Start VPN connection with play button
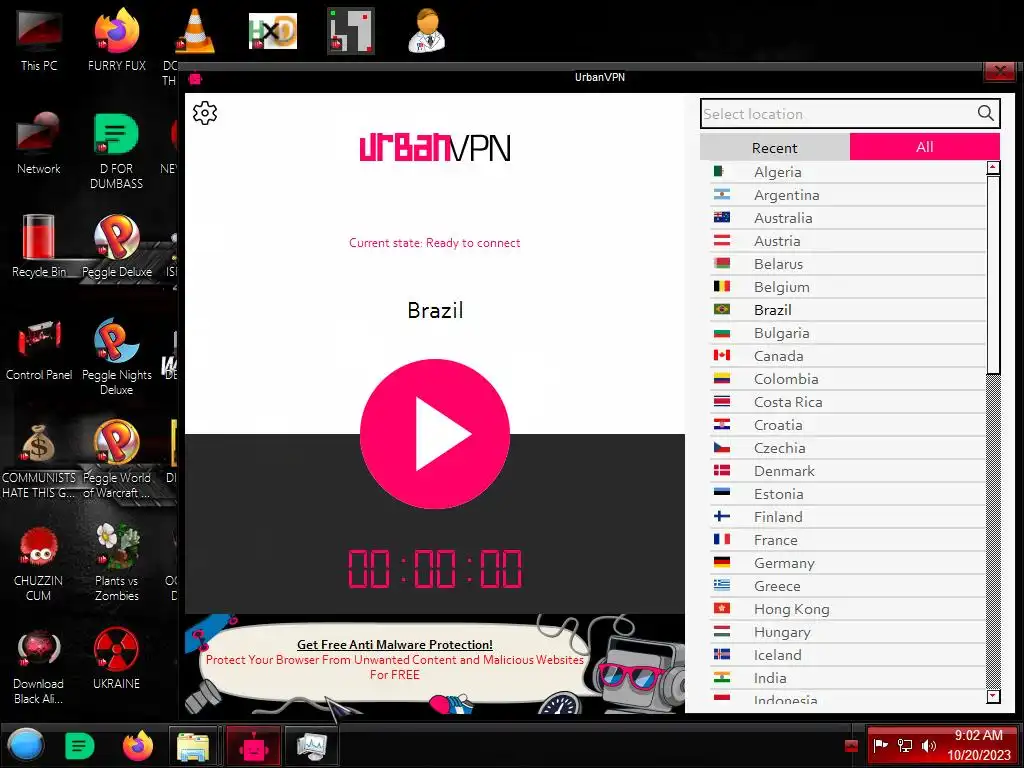Viewport: 1024px width, 768px height. pos(435,434)
